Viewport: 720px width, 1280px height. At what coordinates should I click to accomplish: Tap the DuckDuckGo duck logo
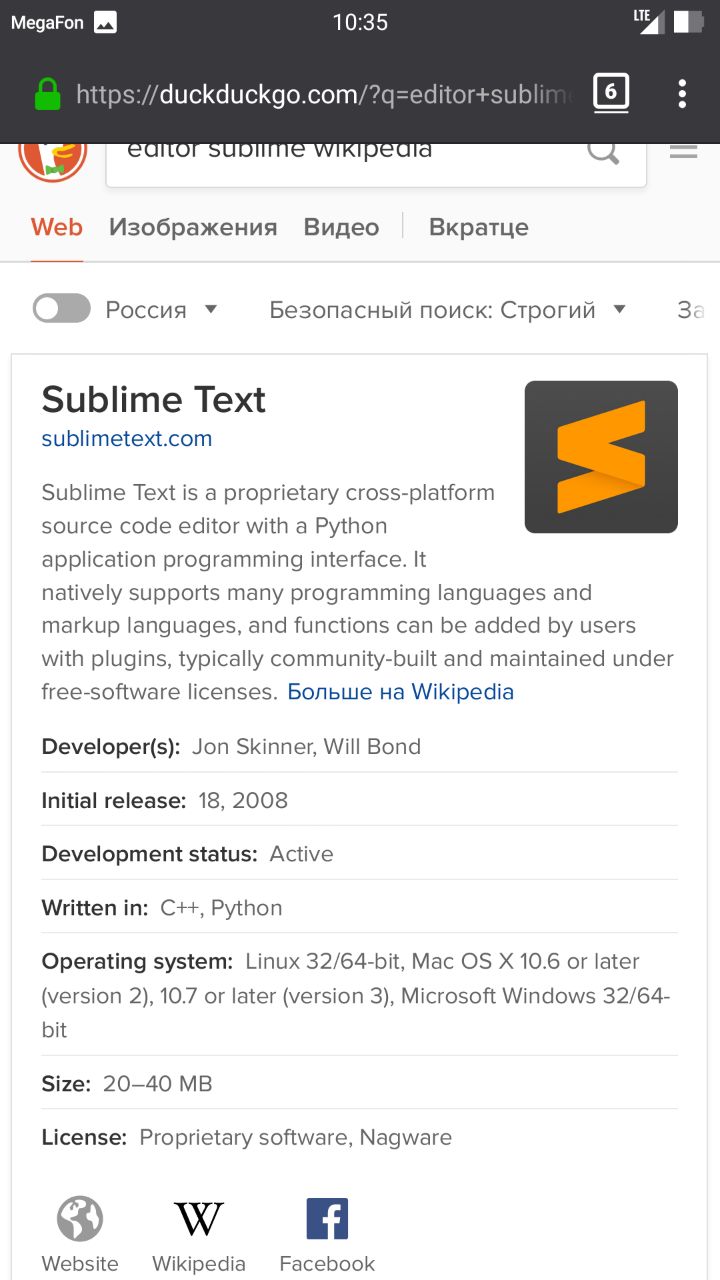[52, 160]
